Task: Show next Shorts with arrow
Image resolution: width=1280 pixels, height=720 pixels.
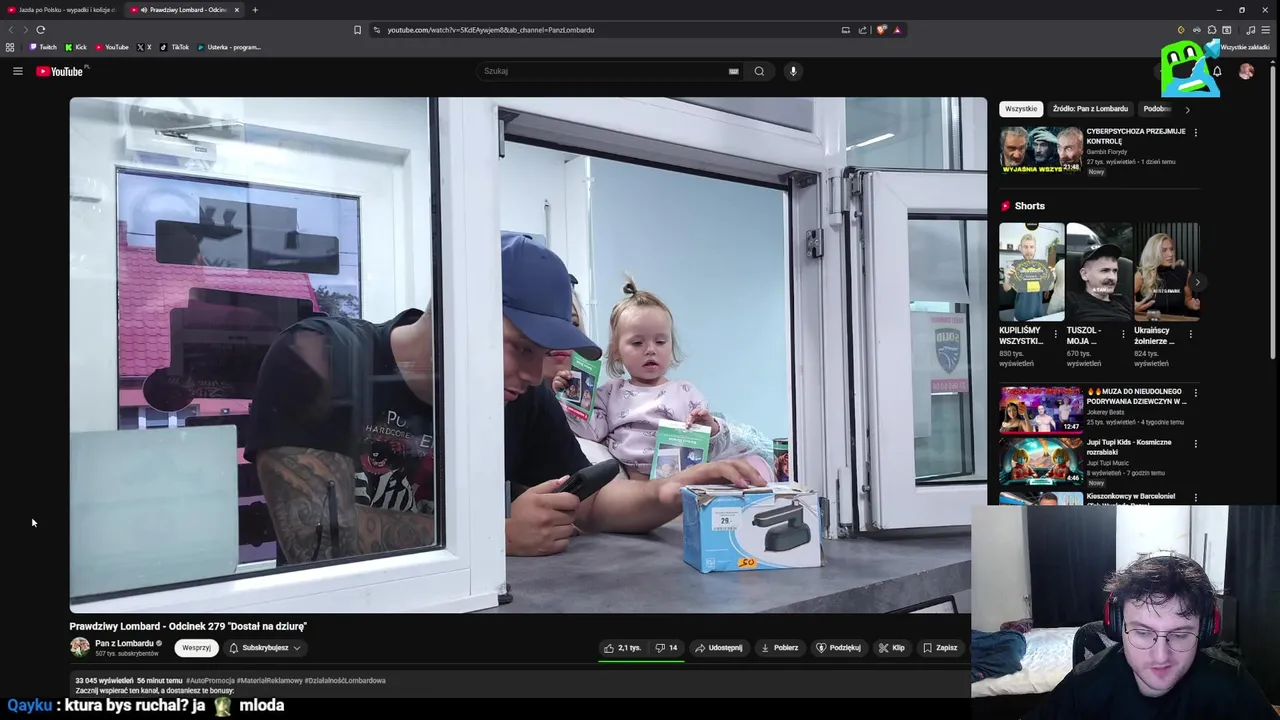Action: [x=1197, y=282]
